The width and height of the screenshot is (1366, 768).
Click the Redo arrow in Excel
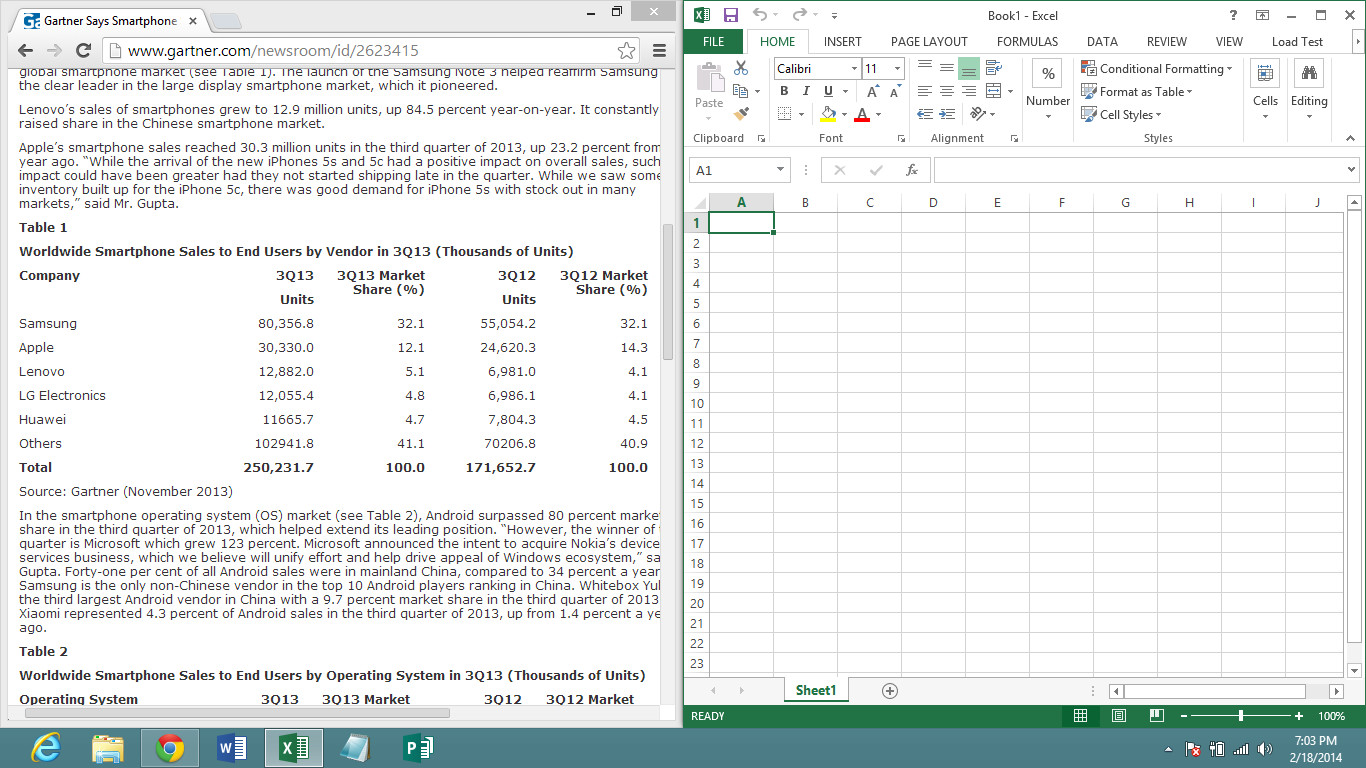[x=799, y=15]
